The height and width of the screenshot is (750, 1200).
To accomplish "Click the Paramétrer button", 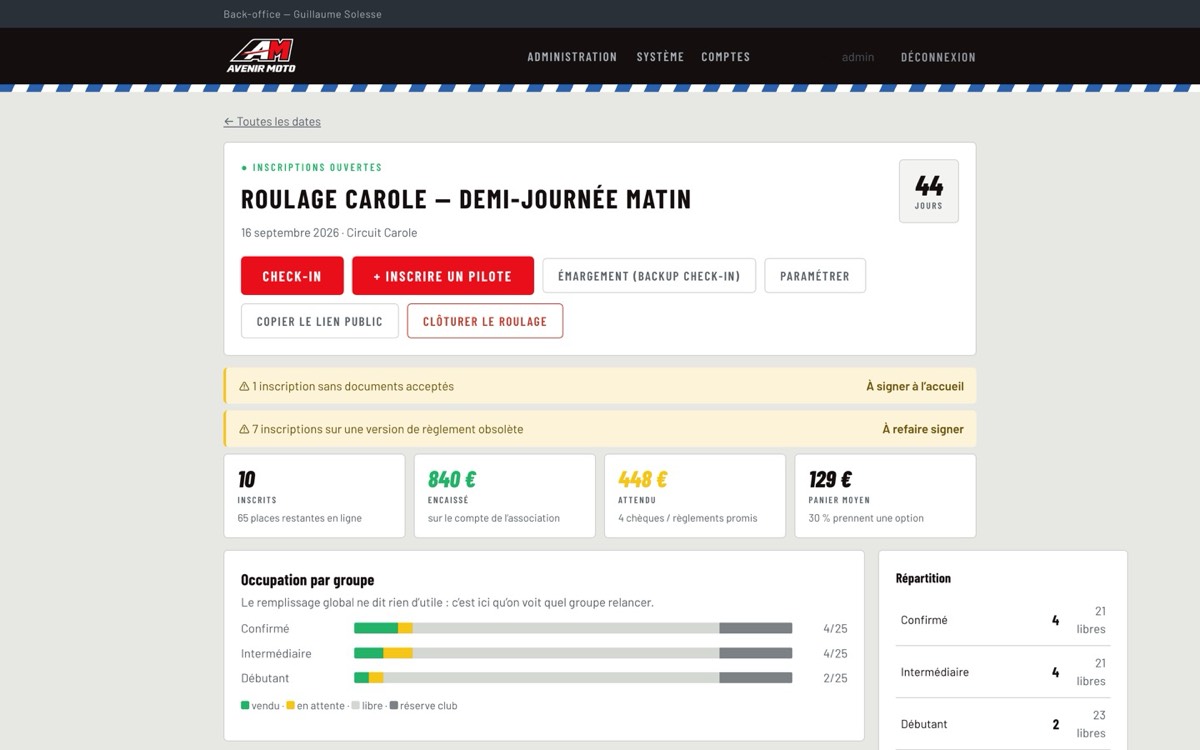I will (x=815, y=276).
